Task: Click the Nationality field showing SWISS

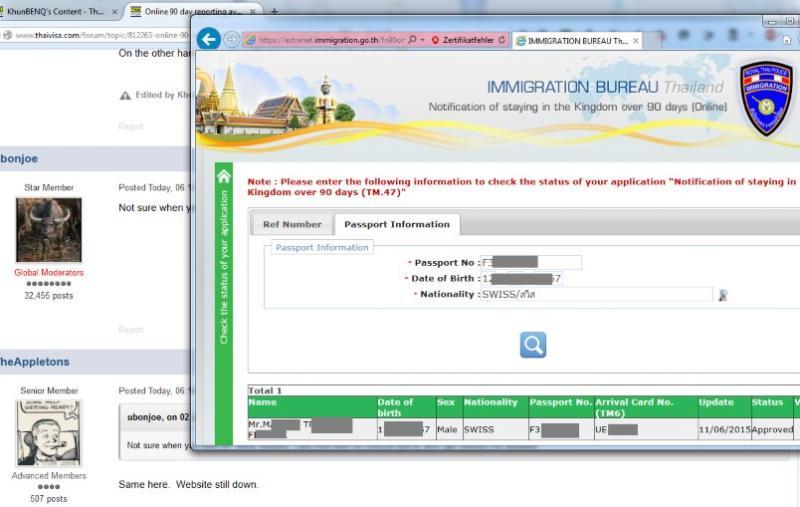Action: 596,294
